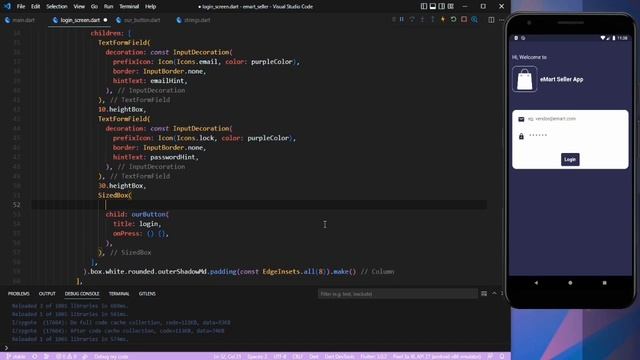Tap the shopping bag app logo in the emulator
640x360 pixels.
pyautogui.click(x=524, y=79)
